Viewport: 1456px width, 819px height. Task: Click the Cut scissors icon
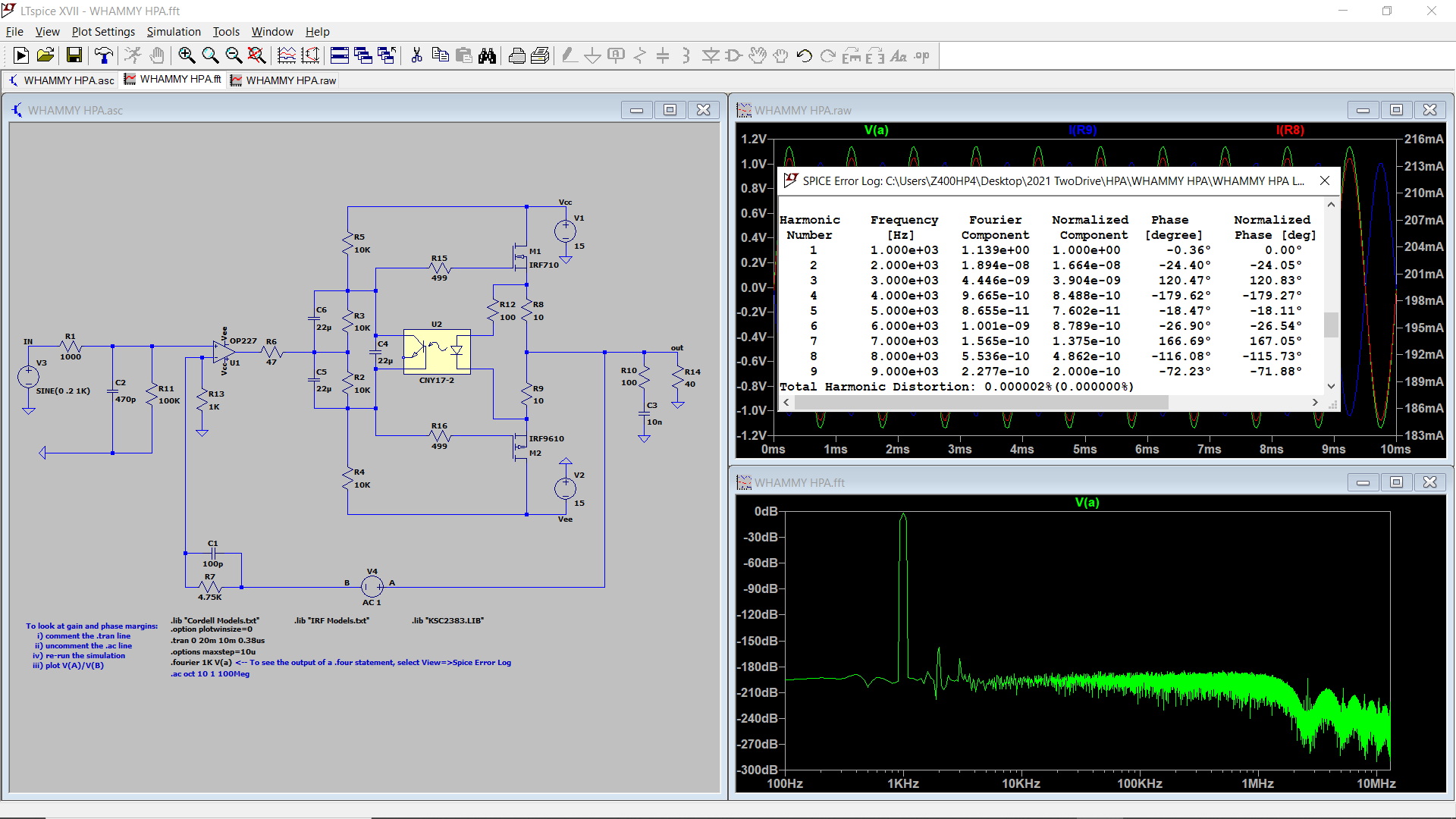click(x=416, y=55)
